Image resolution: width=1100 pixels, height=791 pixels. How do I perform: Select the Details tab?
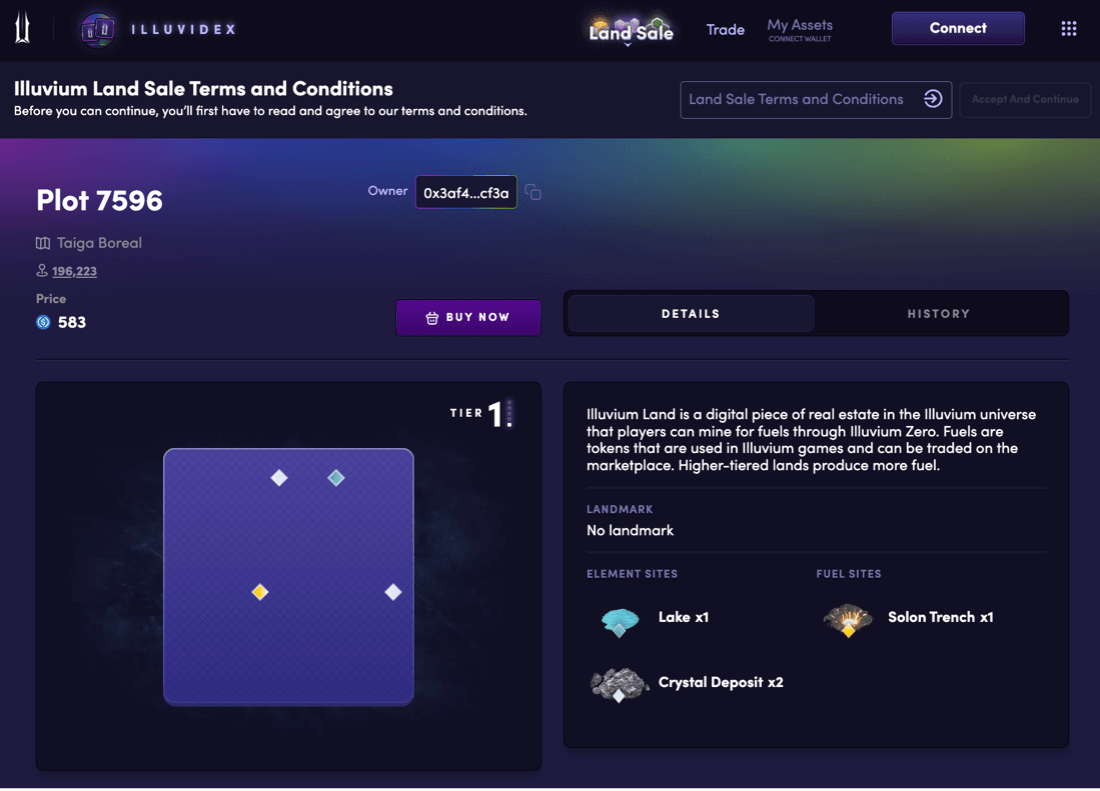690,314
